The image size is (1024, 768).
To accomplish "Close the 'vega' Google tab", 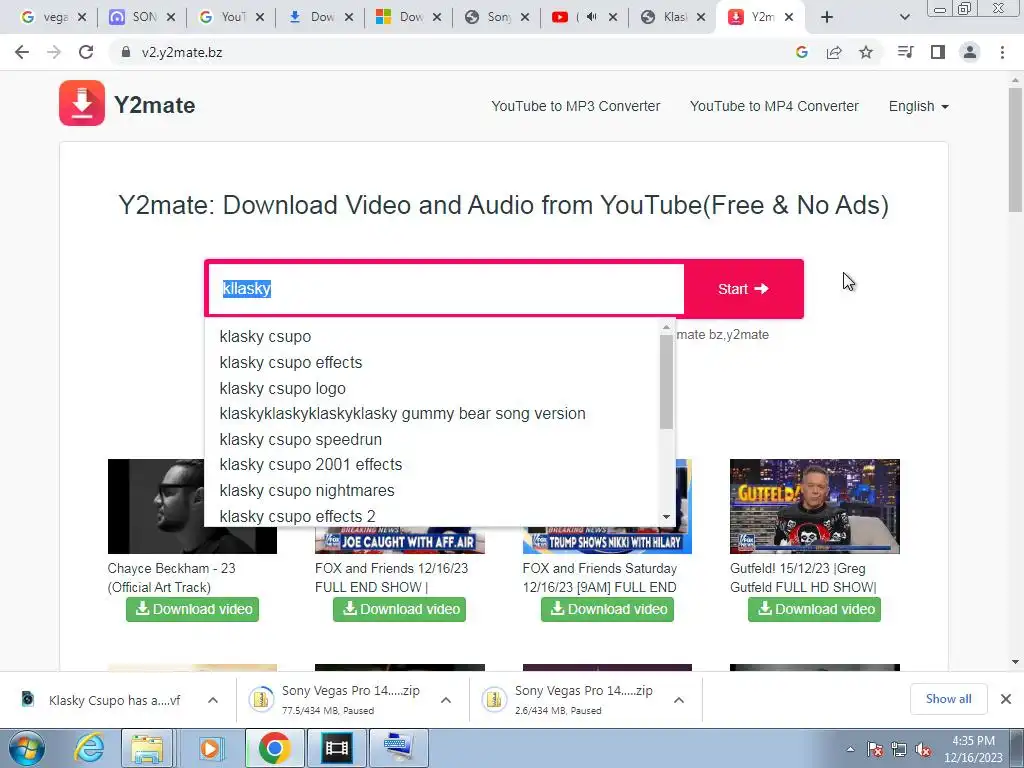I will pos(82,17).
